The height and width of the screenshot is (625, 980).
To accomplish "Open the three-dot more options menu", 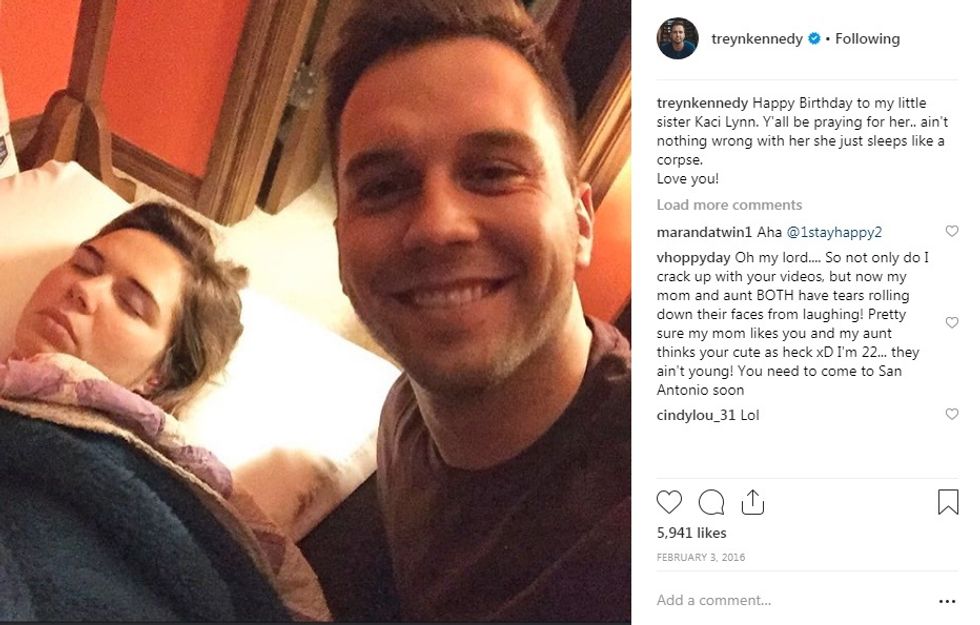I will tap(947, 601).
